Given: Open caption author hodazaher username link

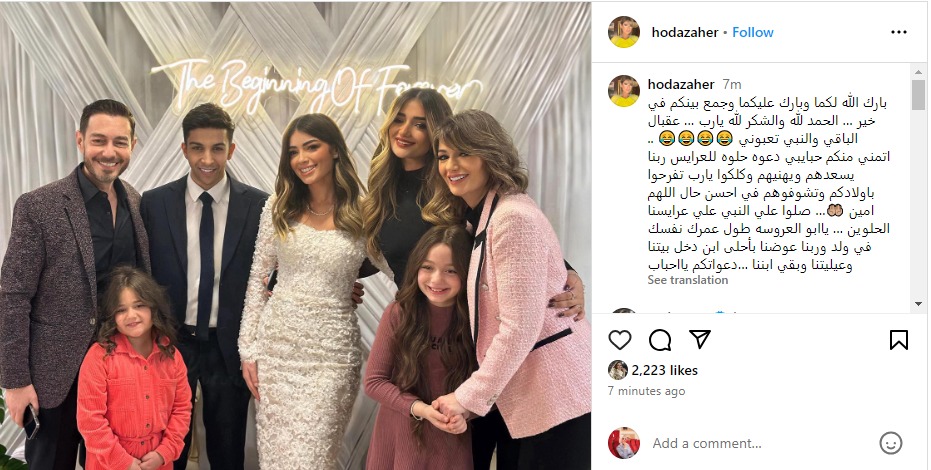Looking at the screenshot, I should tap(682, 84).
